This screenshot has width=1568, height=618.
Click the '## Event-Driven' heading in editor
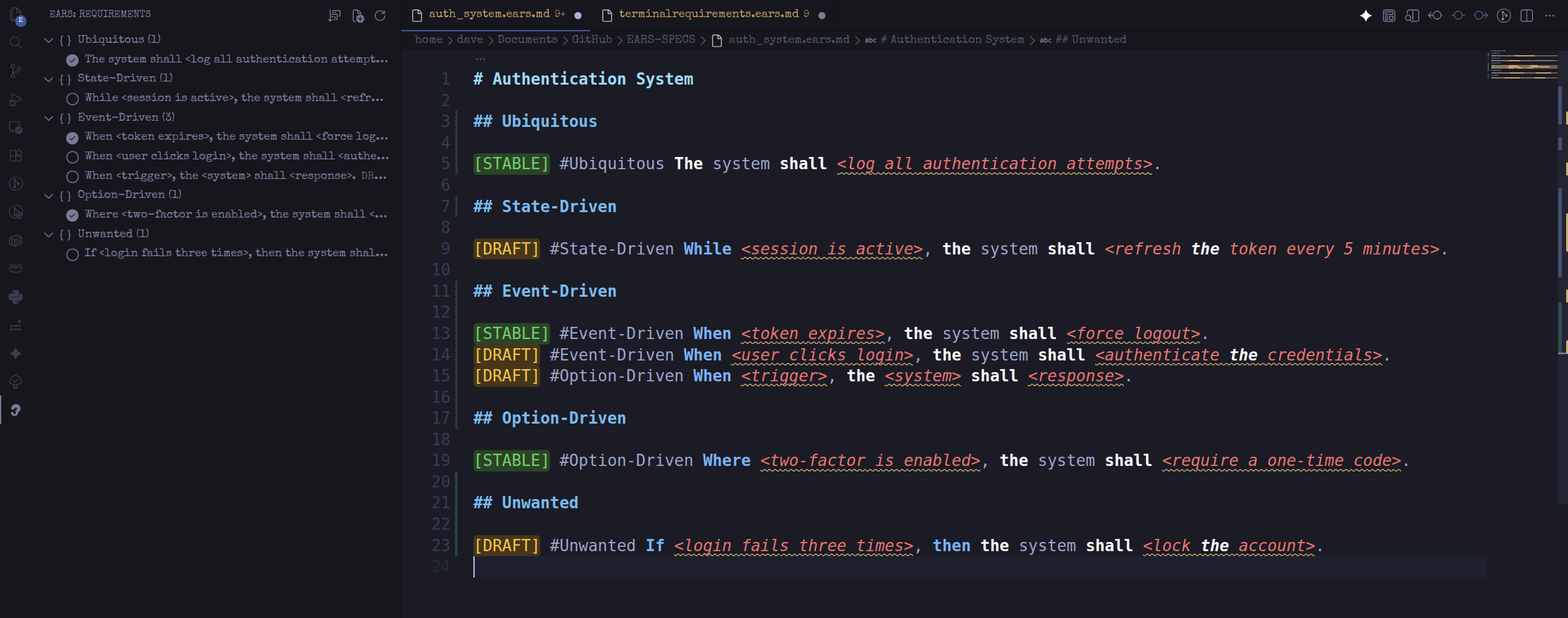point(545,291)
